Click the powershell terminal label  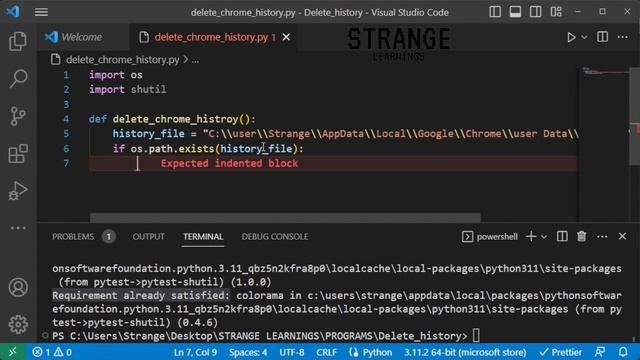[489, 237]
